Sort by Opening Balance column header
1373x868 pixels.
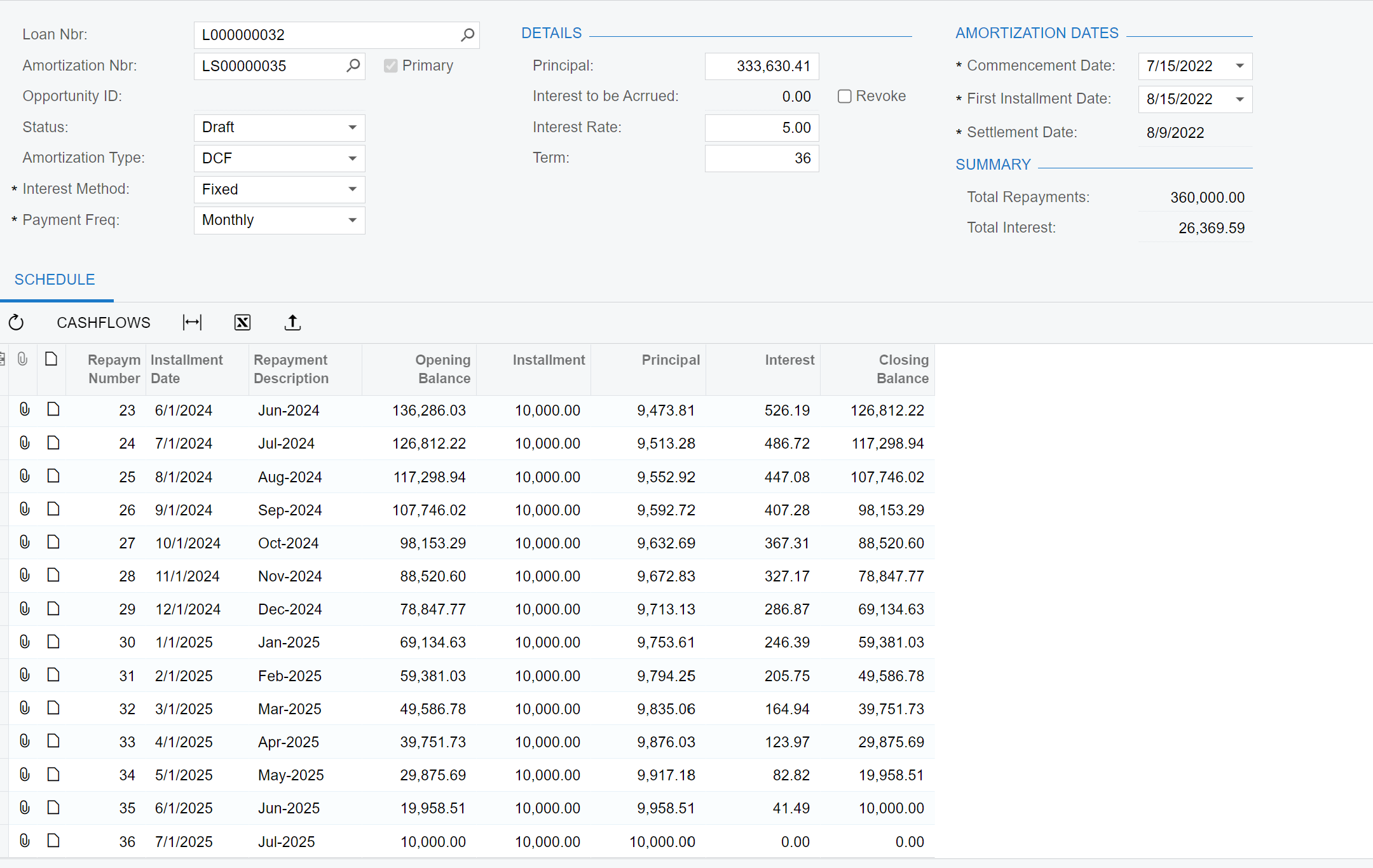click(420, 369)
